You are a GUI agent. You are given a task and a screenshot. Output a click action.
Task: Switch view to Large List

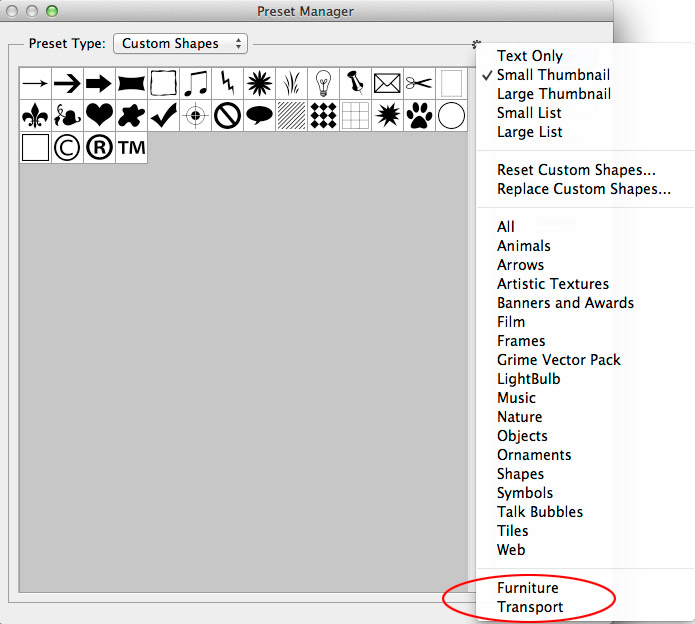[x=529, y=132]
